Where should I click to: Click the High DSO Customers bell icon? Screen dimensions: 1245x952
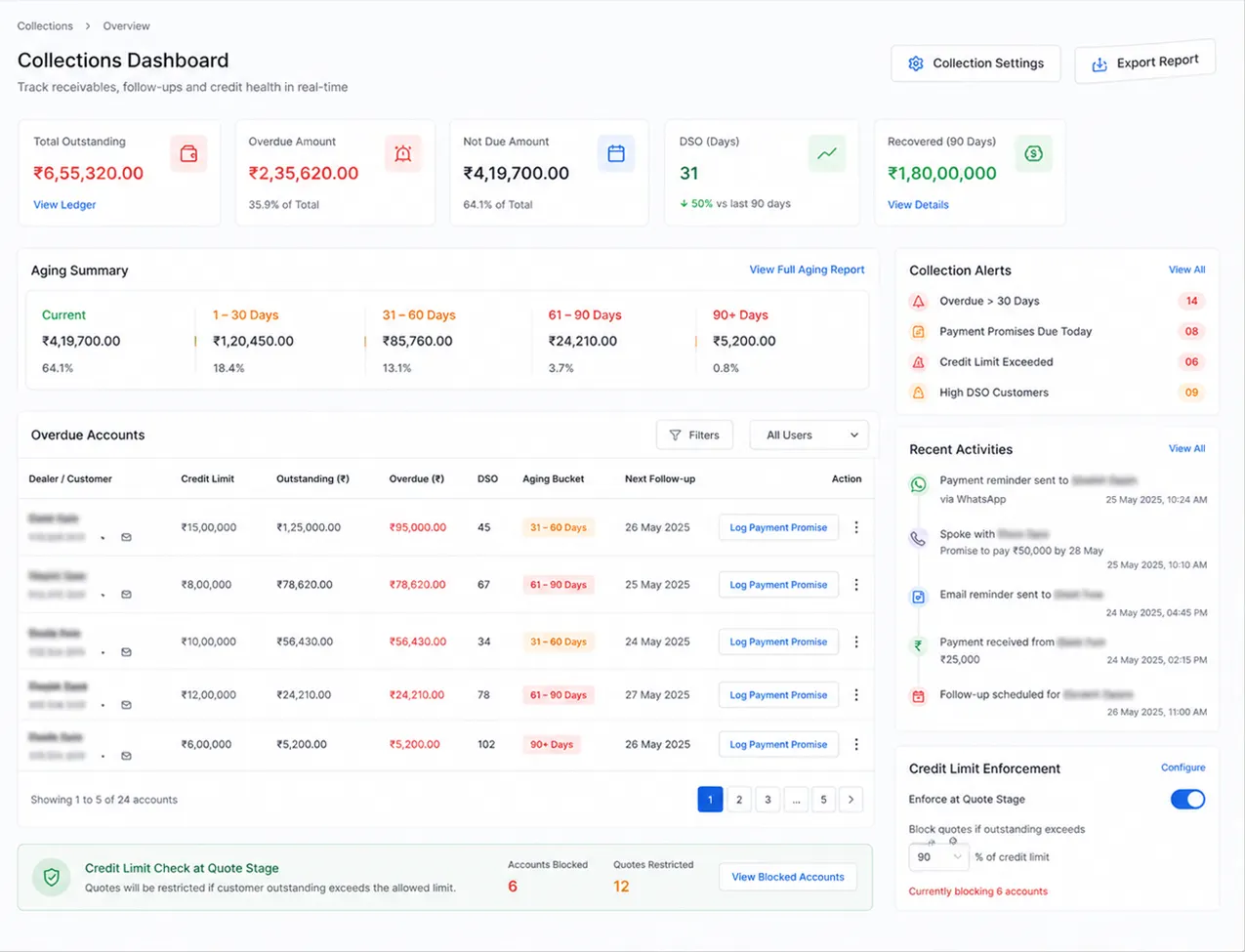(x=918, y=393)
